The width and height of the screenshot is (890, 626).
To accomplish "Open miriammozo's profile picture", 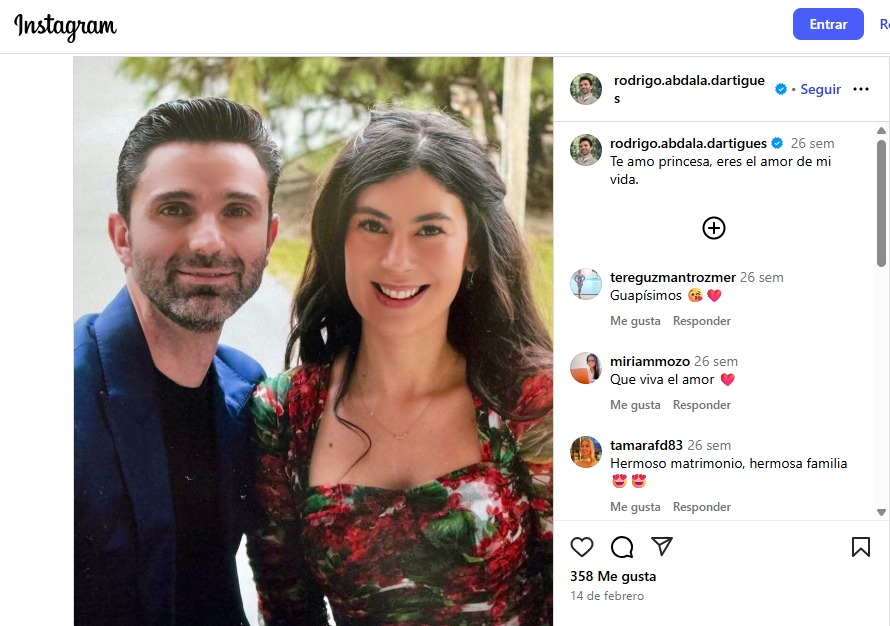I will tap(586, 368).
